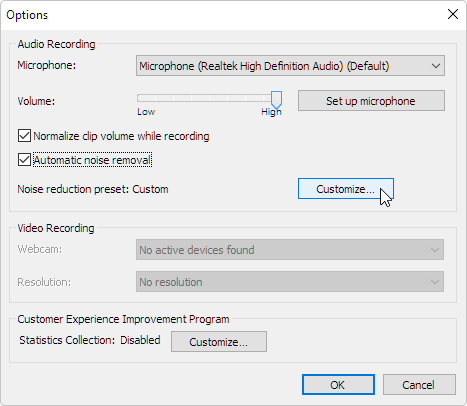The width and height of the screenshot is (467, 406).
Task: Open Customize for noise reduction preset
Action: point(346,189)
